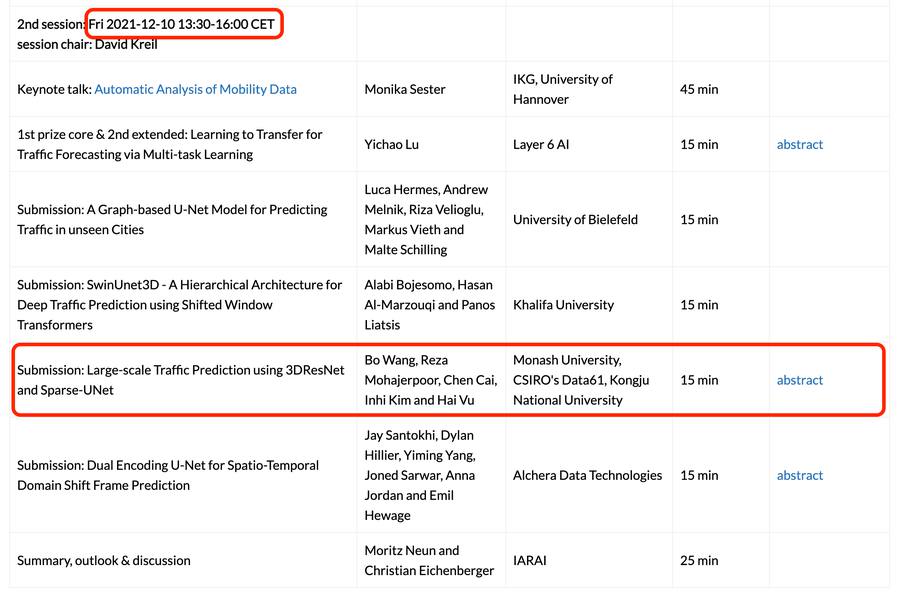This screenshot has height=593, width=900.
Task: Open abstract link for Dual Encoding U-Net submission
Action: 800,475
